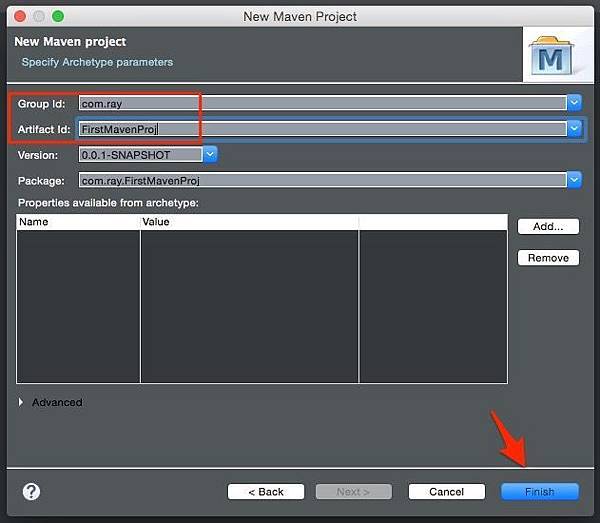This screenshot has width=600, height=523.
Task: Click the Cancel button
Action: point(447,492)
